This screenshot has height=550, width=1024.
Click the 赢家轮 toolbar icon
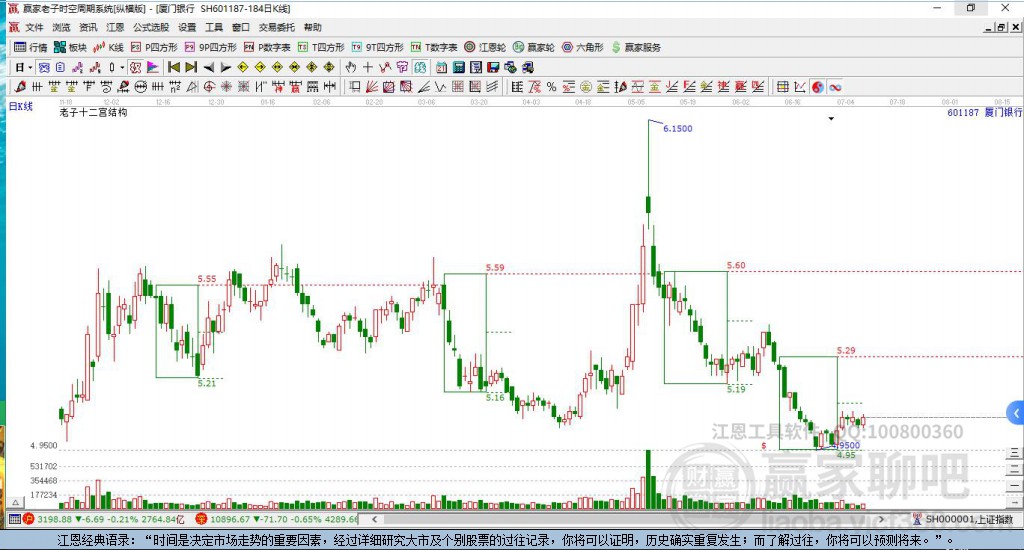pyautogui.click(x=534, y=47)
